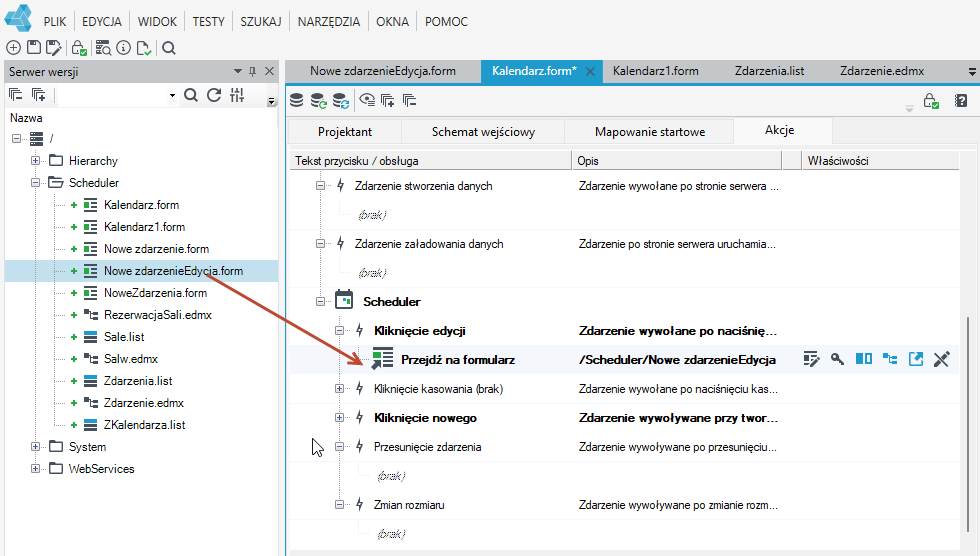Image resolution: width=980 pixels, height=556 pixels.
Task: Switch to Nowe zdarzenieEdycja.form tab
Action: pyautogui.click(x=382, y=71)
